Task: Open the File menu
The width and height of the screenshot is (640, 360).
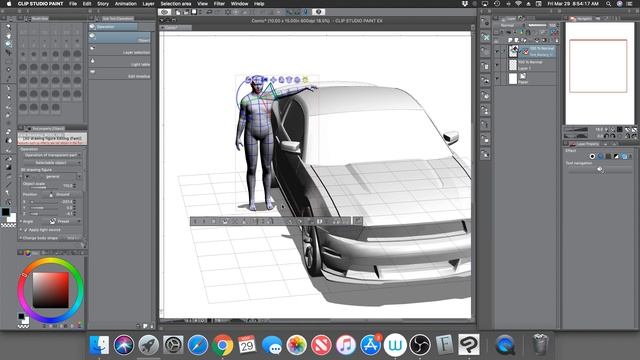Action: tap(73, 4)
